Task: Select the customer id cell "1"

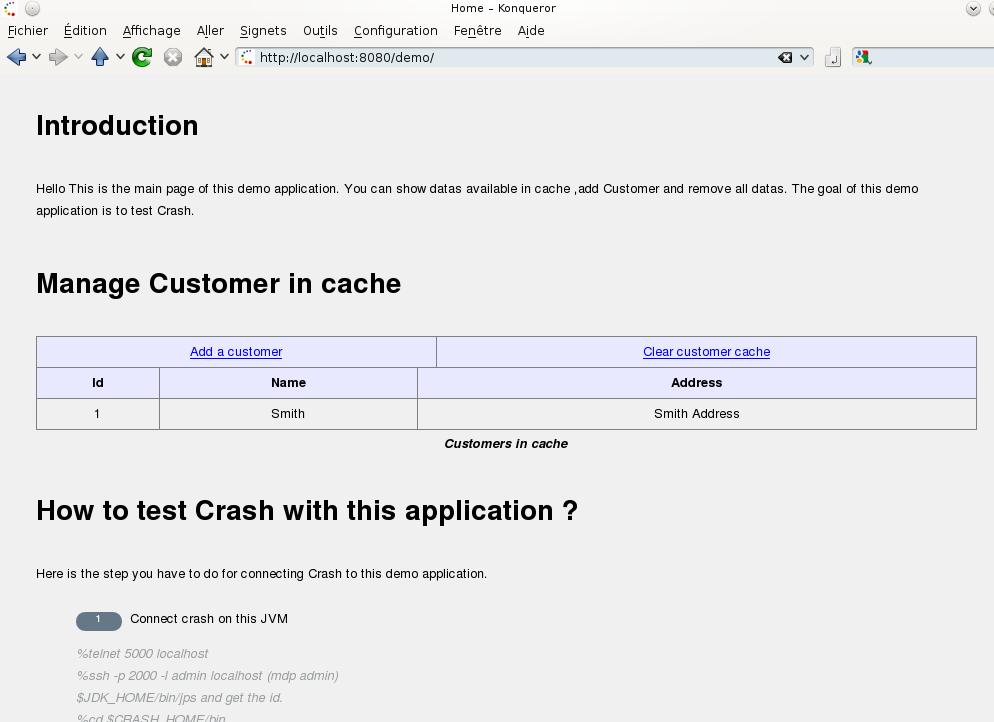Action: 98,414
